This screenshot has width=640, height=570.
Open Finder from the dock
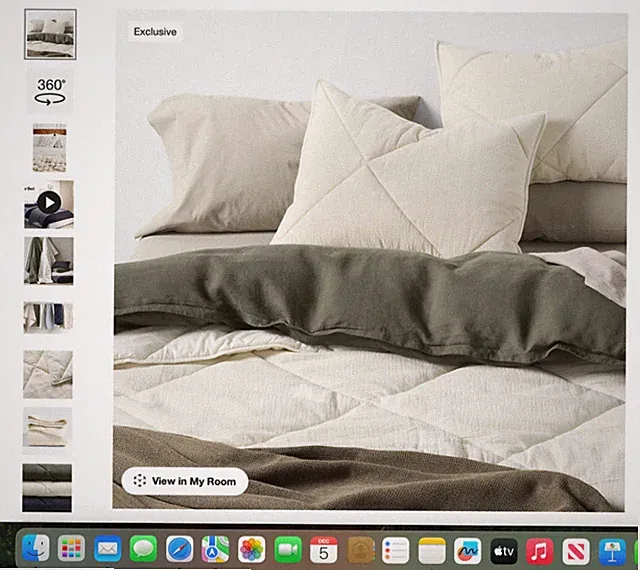tap(36, 549)
